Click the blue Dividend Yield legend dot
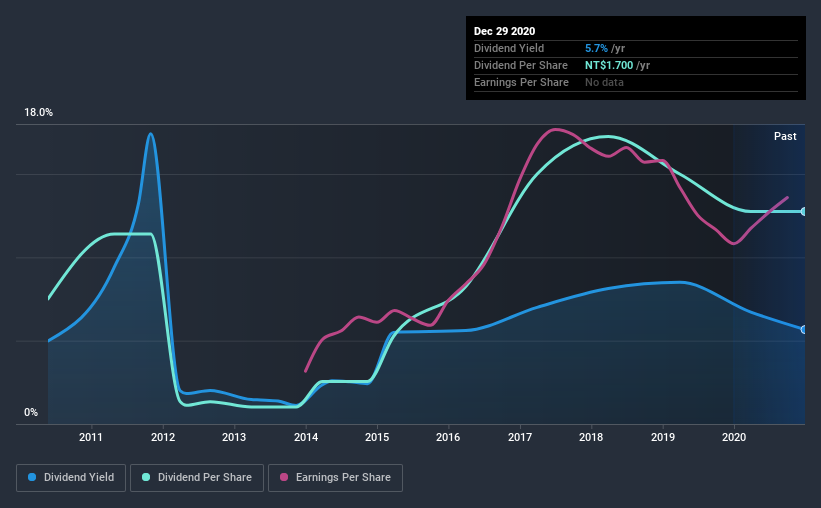Image resolution: width=821 pixels, height=508 pixels. 32,477
